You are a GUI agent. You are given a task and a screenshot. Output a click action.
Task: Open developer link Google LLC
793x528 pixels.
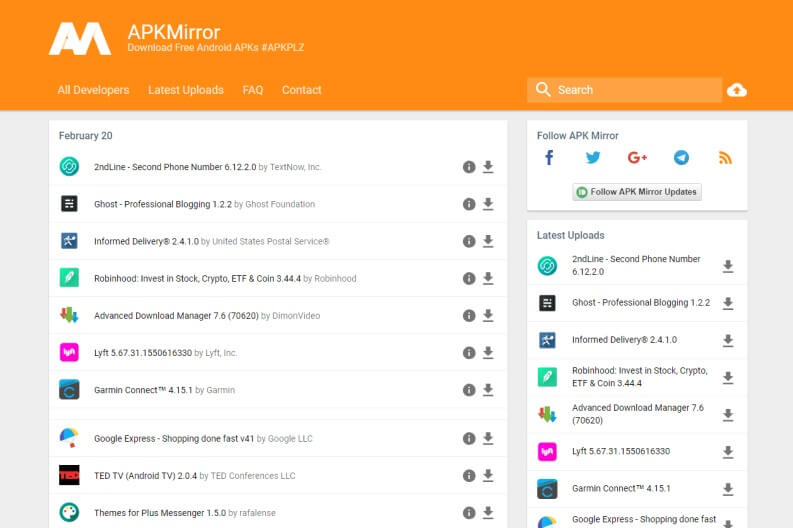290,438
